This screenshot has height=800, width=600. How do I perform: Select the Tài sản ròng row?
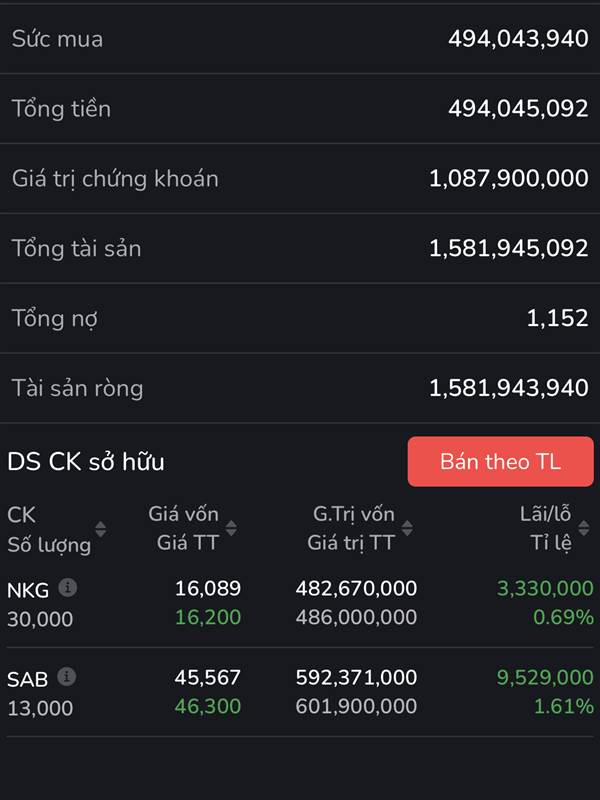pyautogui.click(x=300, y=388)
